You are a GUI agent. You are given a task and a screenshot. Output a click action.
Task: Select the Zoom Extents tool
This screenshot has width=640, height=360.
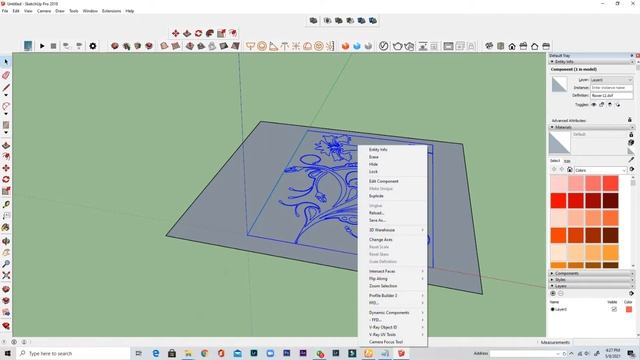pyautogui.click(x=6, y=276)
